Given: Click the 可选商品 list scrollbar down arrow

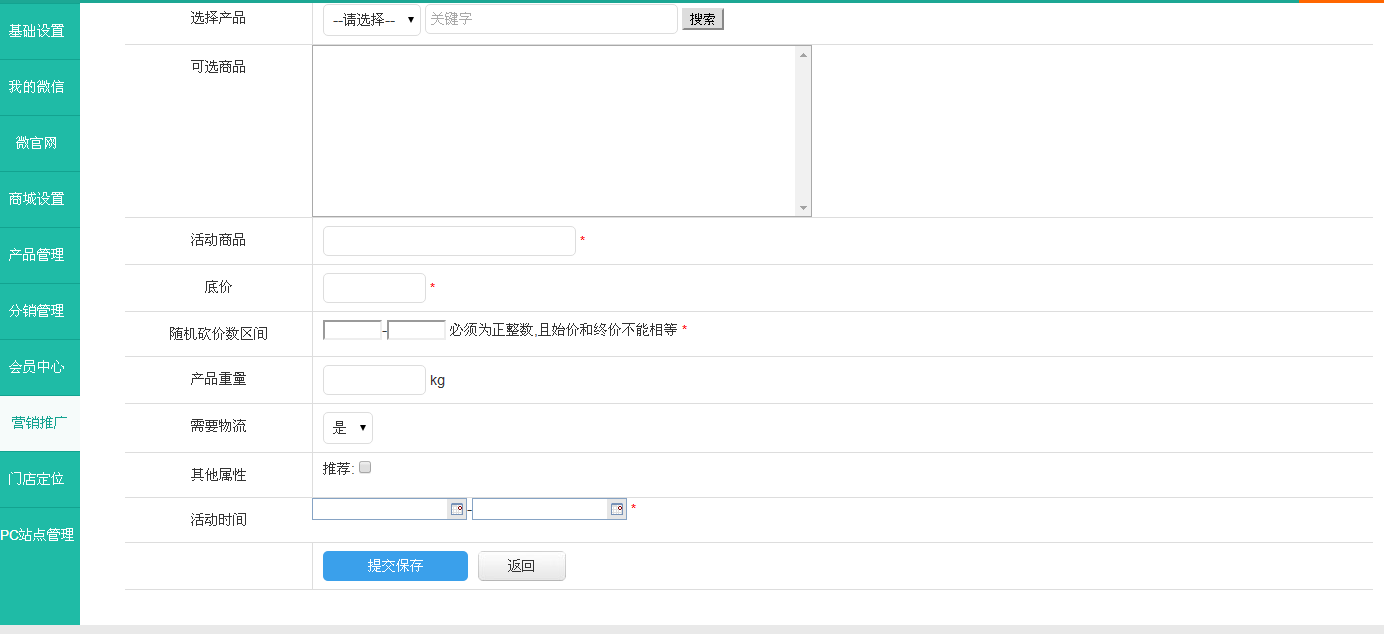Looking at the screenshot, I should tap(803, 208).
